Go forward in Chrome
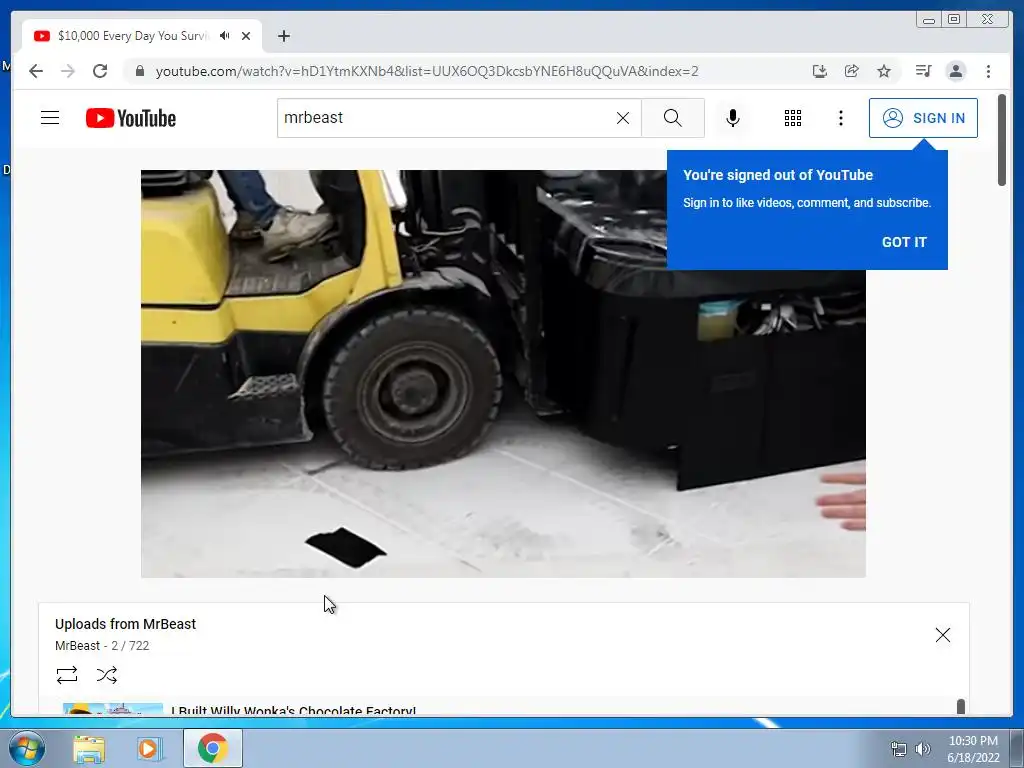Image resolution: width=1024 pixels, height=768 pixels. point(68,71)
